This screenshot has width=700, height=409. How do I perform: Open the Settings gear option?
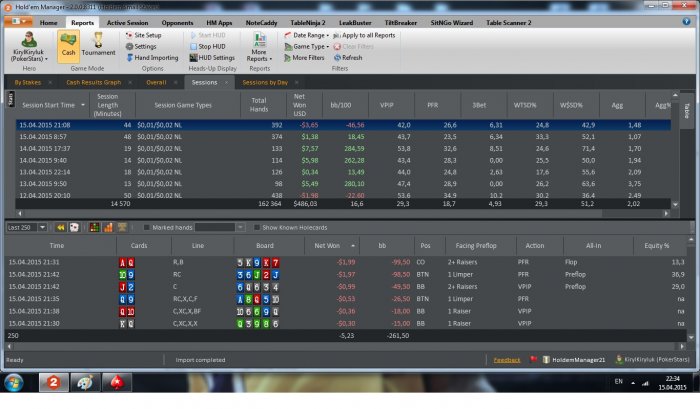click(x=141, y=46)
